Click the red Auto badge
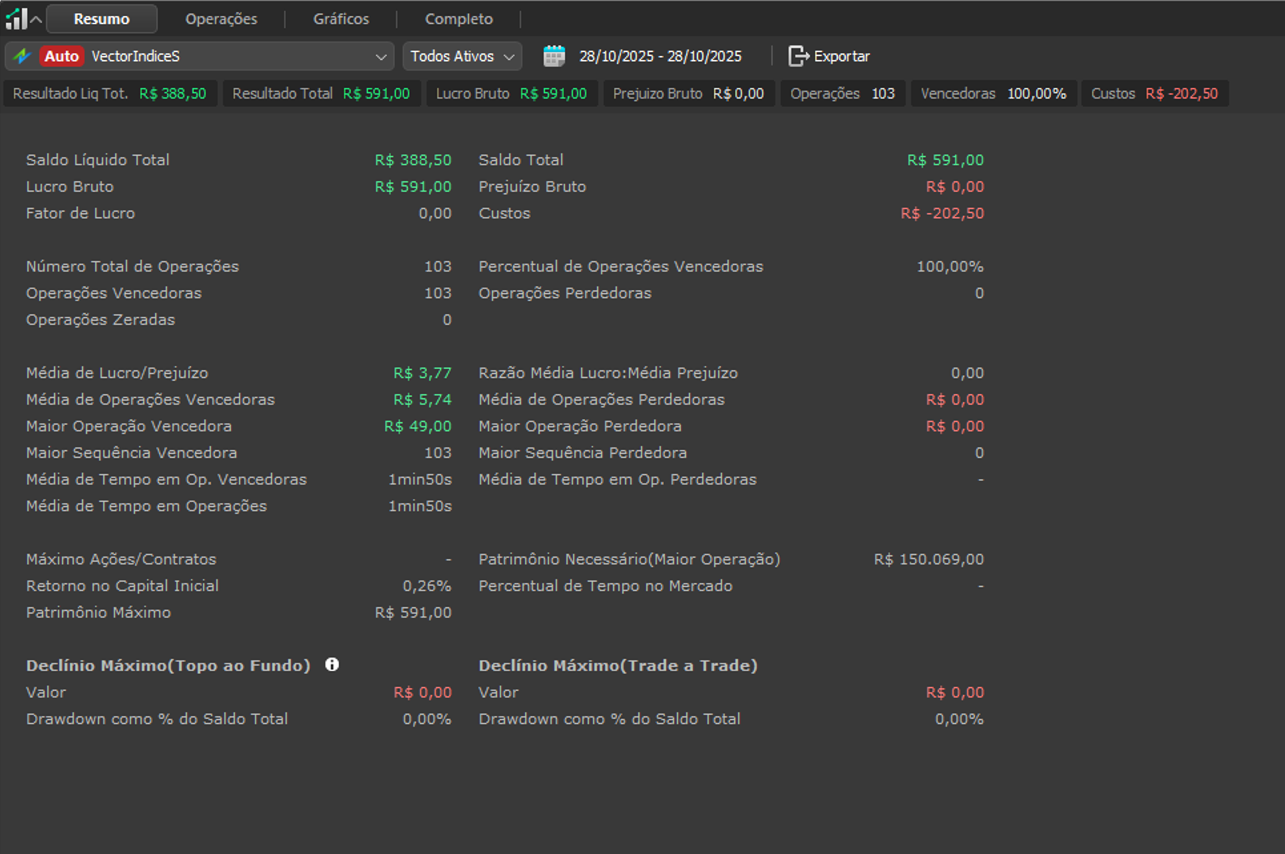The width and height of the screenshot is (1285, 854). [x=61, y=56]
